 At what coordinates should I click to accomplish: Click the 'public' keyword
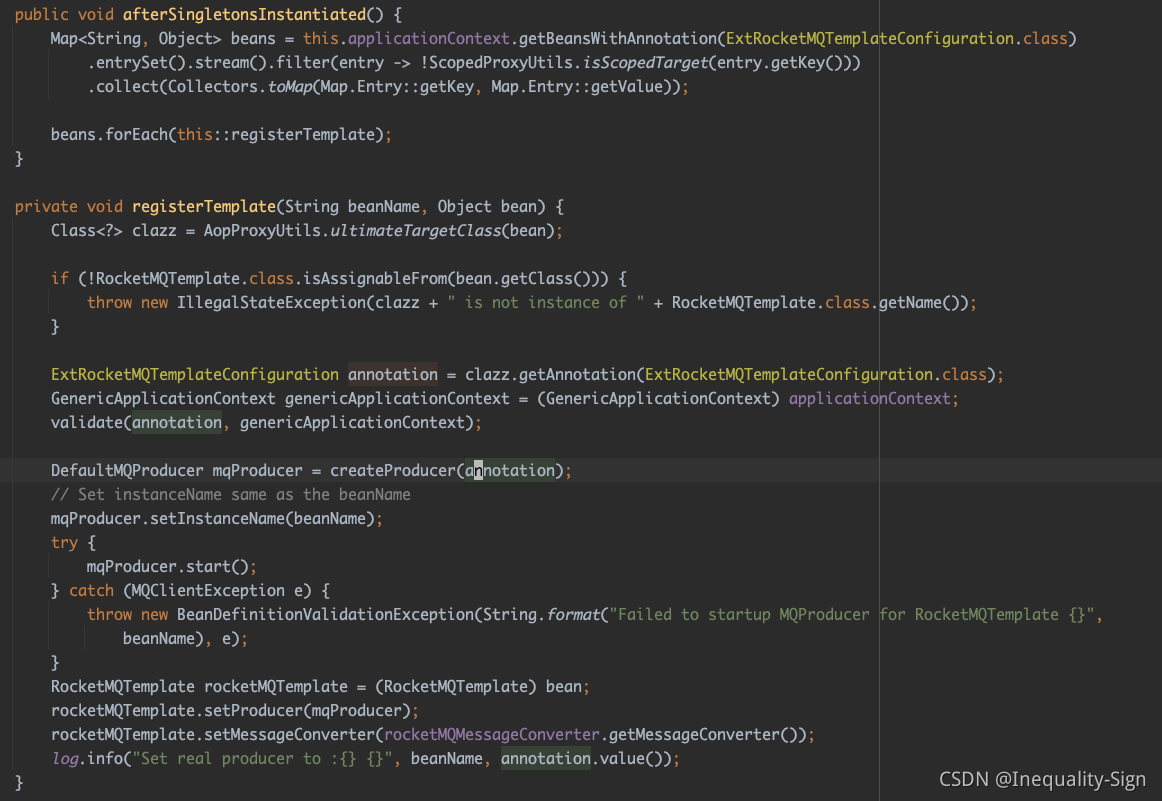coord(42,15)
